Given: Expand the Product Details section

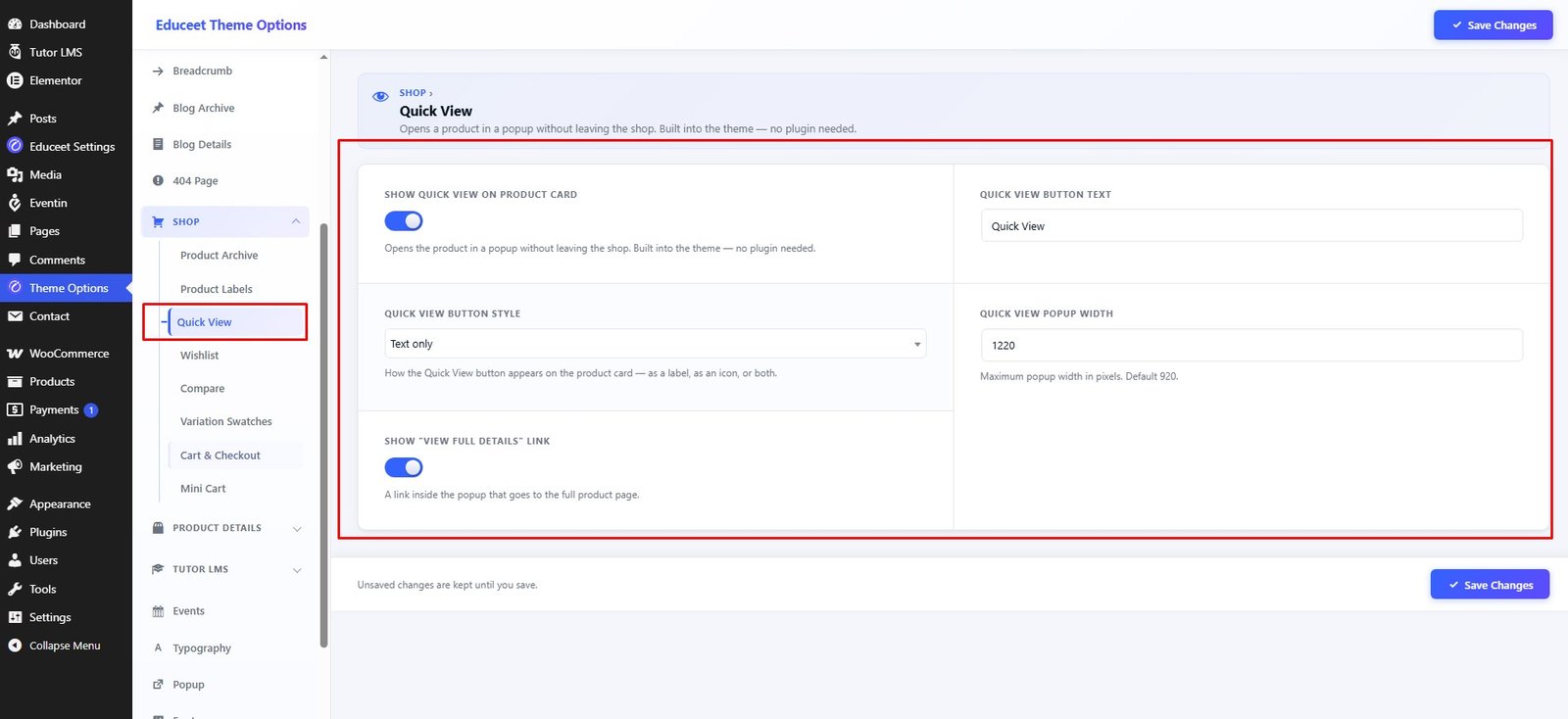Looking at the screenshot, I should coord(225,528).
